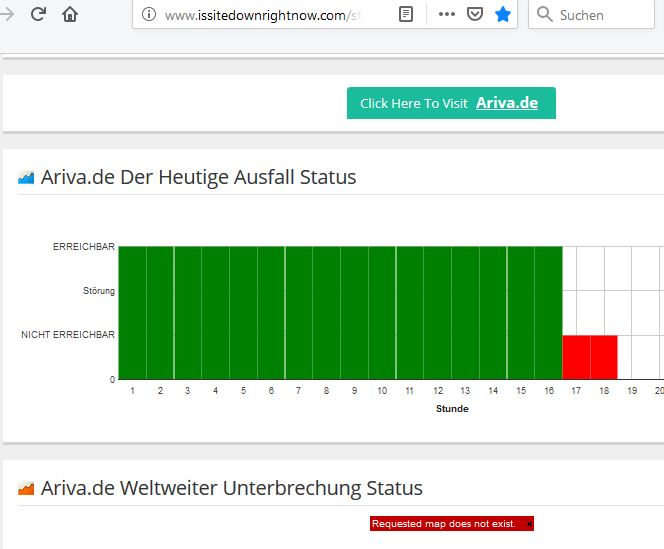
Task: Click the address bar URL text
Action: click(263, 15)
